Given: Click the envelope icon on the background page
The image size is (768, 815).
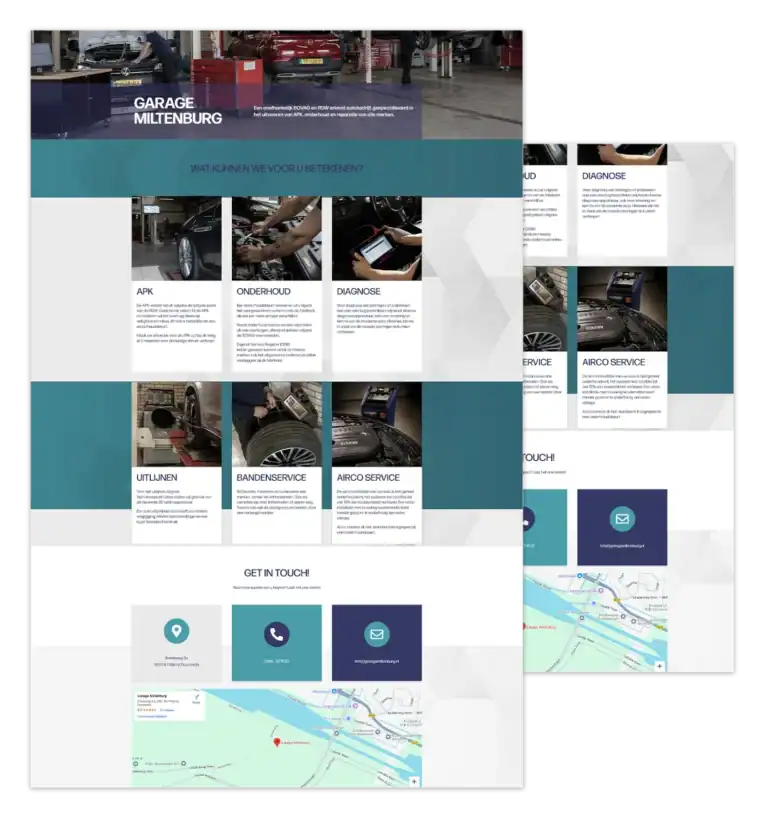Looking at the screenshot, I should pos(622,519).
